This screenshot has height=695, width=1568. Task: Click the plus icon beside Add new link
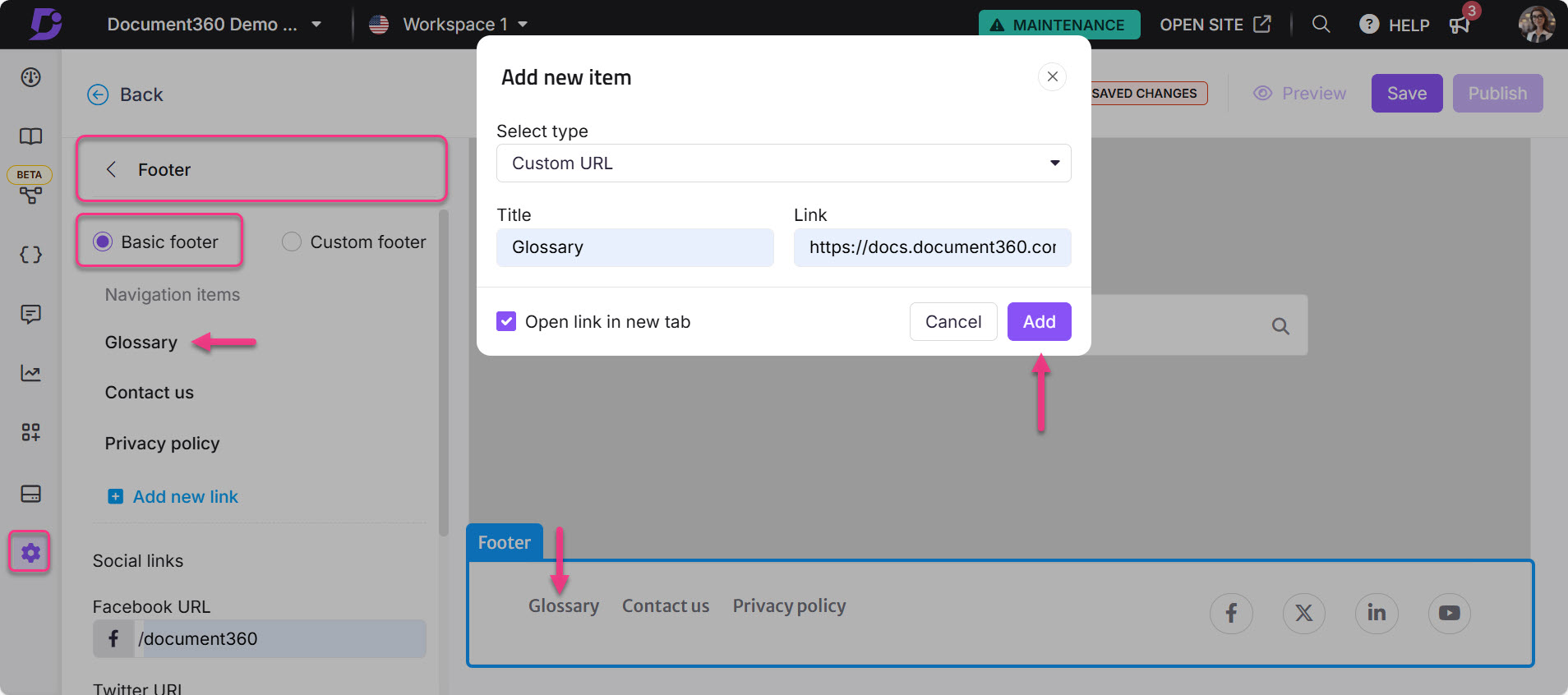[x=116, y=496]
